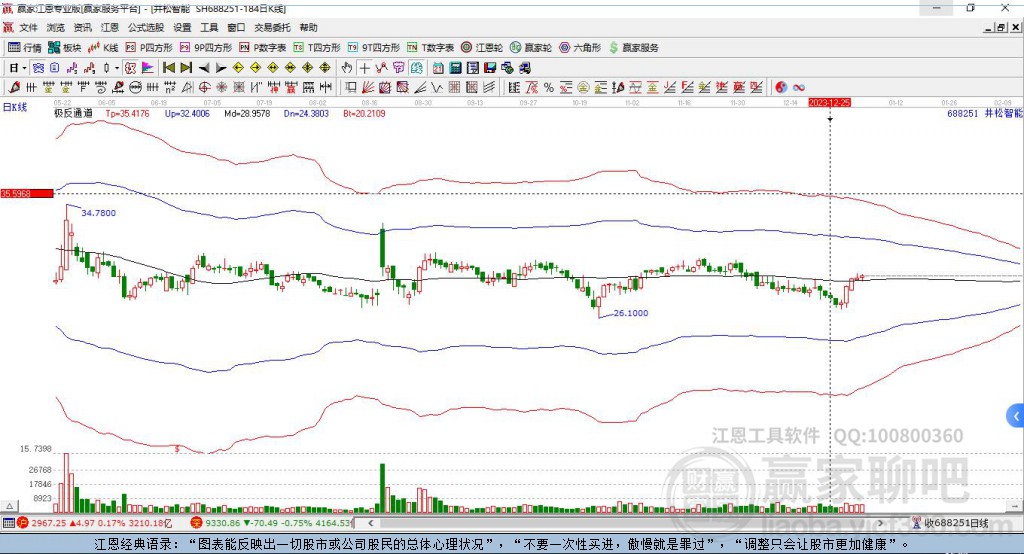
Task: Select the hand pan tool
Action: pos(347,68)
